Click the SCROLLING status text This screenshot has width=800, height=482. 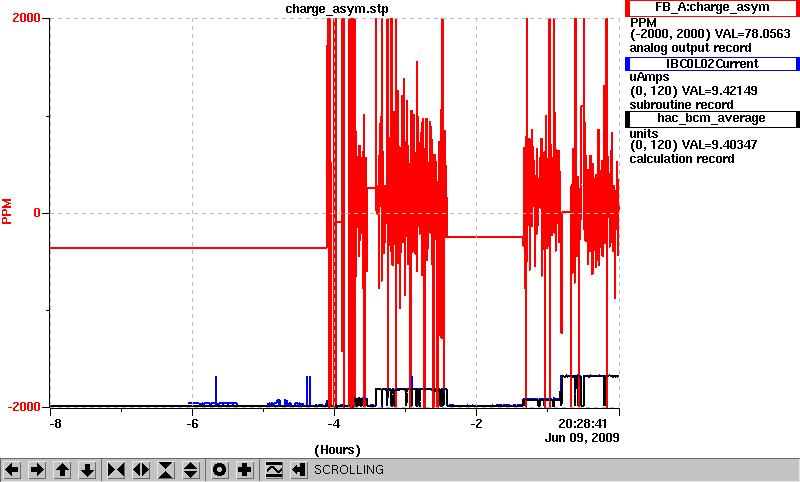348,469
